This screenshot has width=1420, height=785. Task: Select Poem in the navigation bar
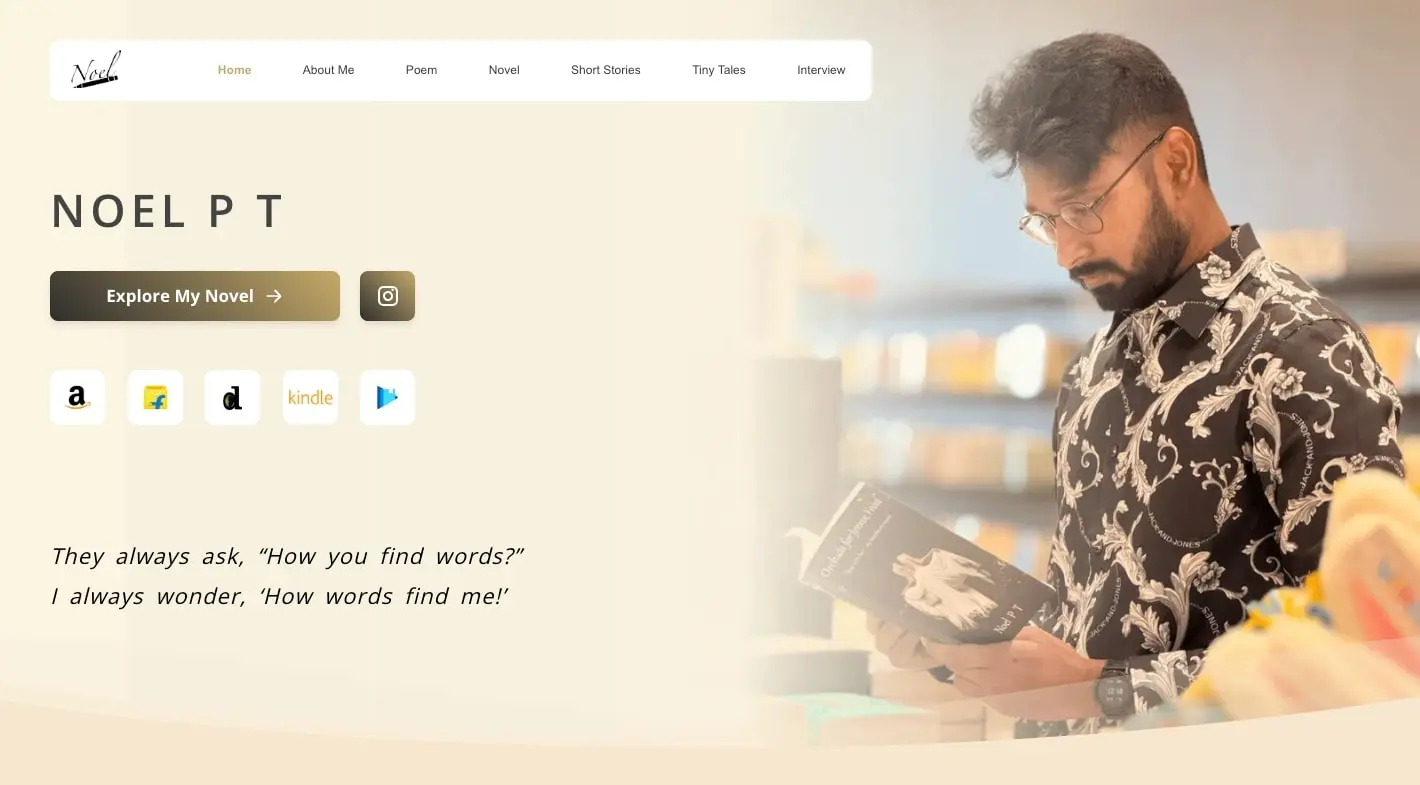coord(421,70)
